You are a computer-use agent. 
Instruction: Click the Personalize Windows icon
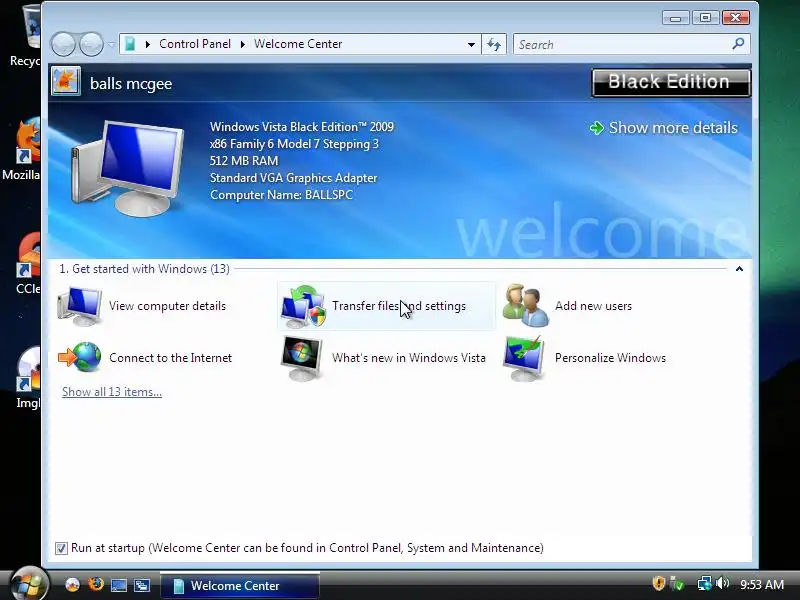524,358
